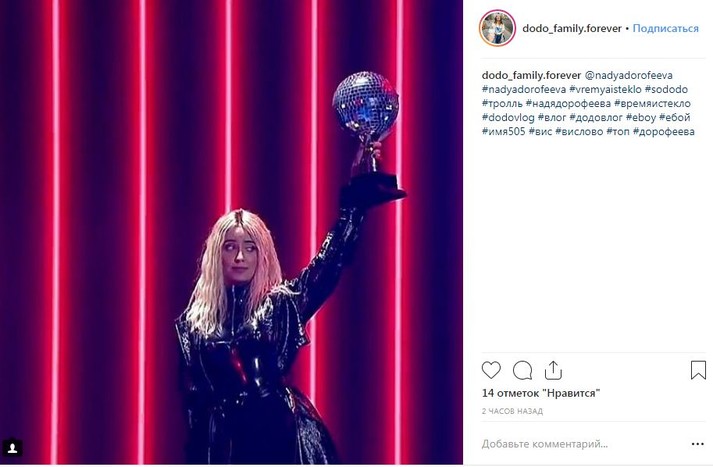Click the add comment input field

582,444
